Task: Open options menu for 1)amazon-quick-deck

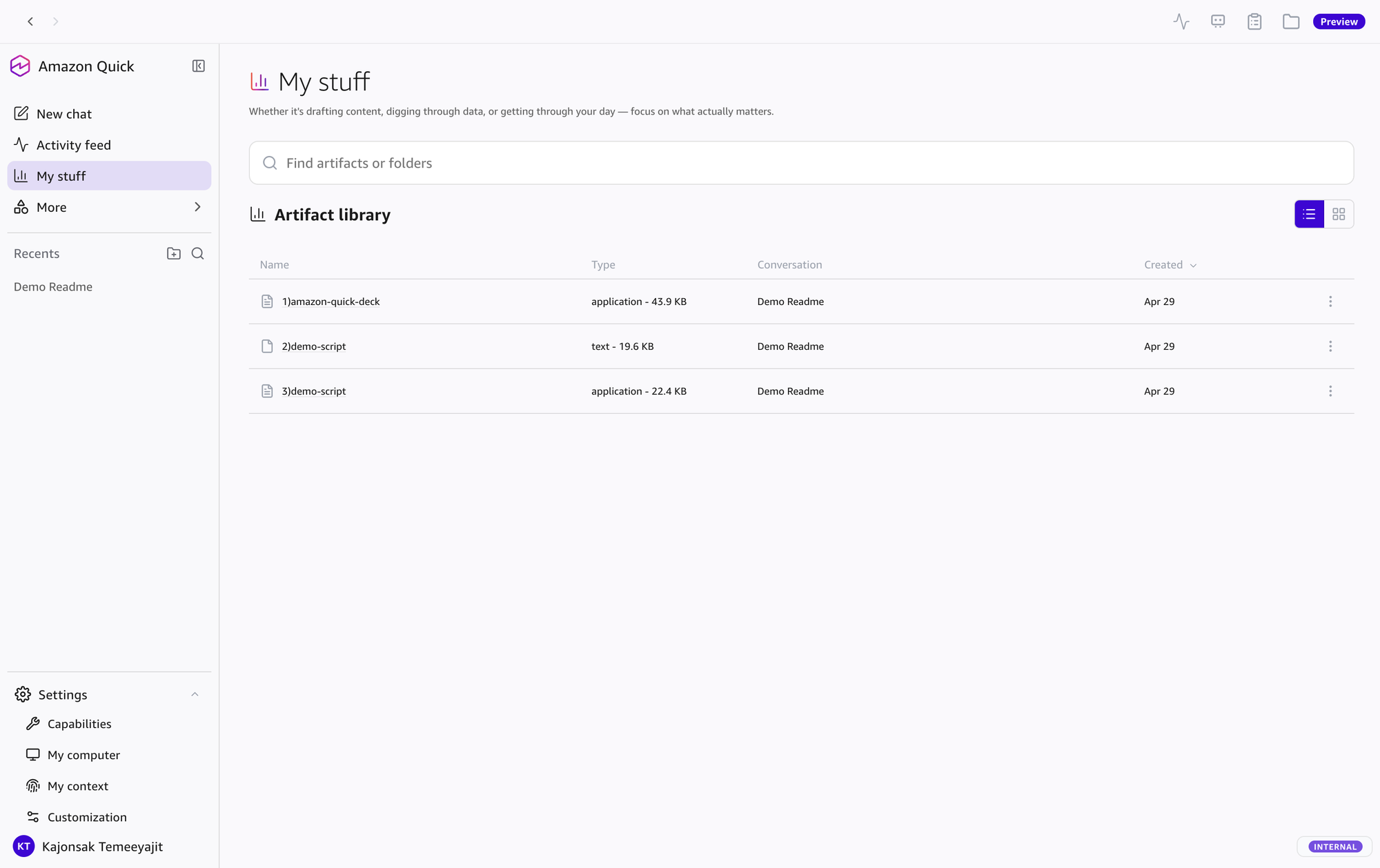Action: 1330,302
